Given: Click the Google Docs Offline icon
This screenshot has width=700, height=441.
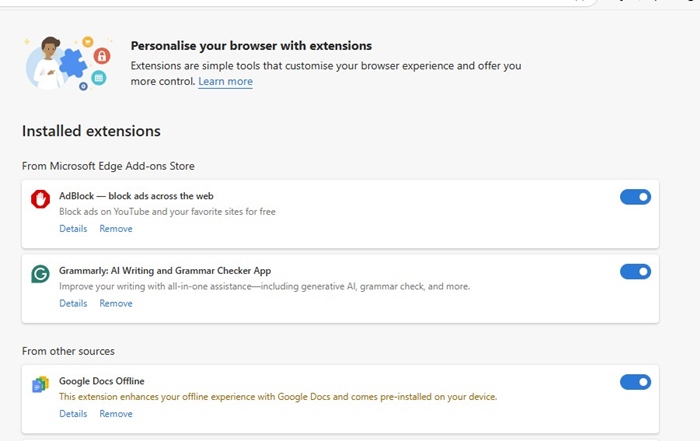Looking at the screenshot, I should (41, 384).
